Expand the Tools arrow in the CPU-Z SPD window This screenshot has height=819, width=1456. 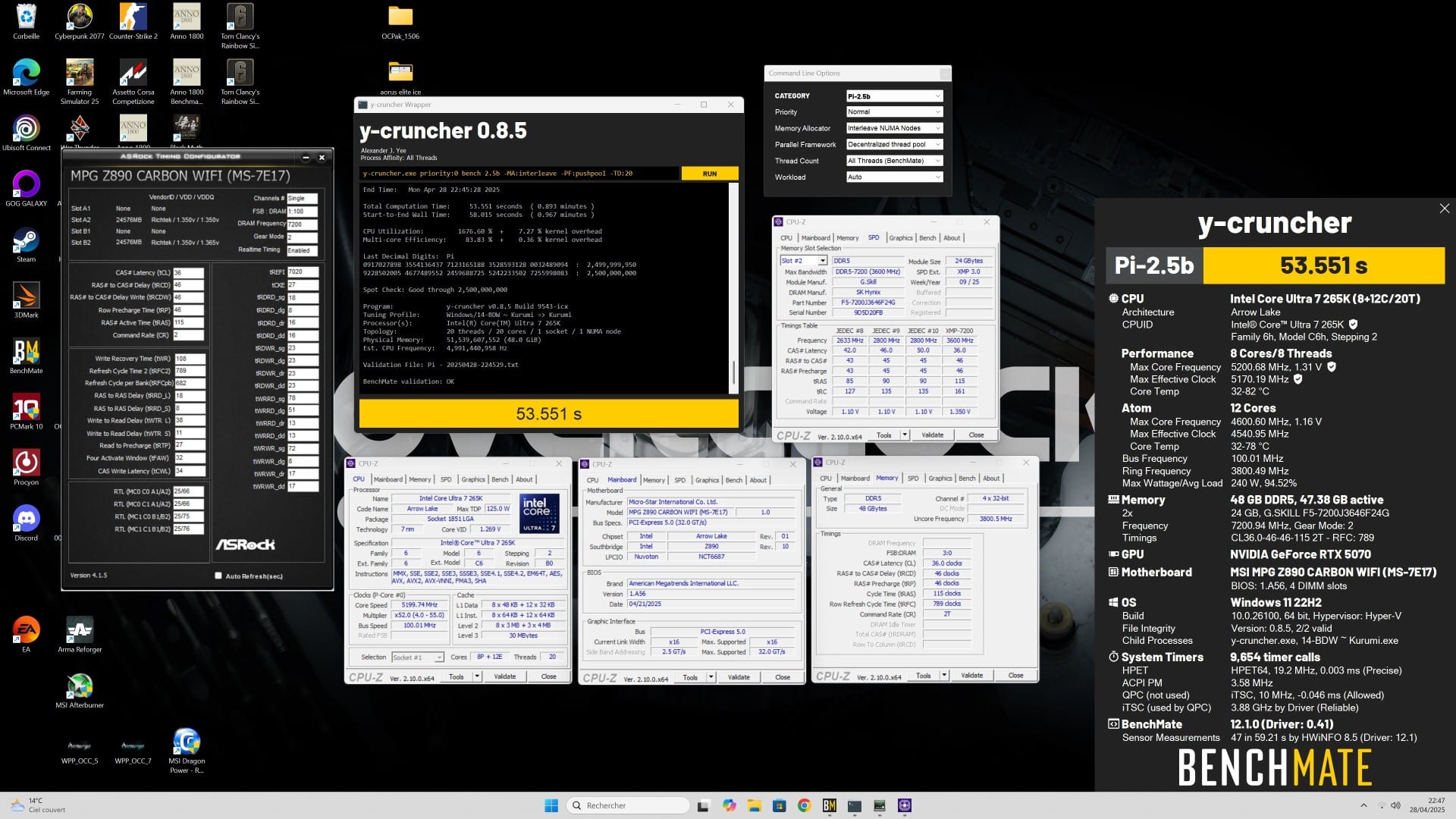click(905, 435)
